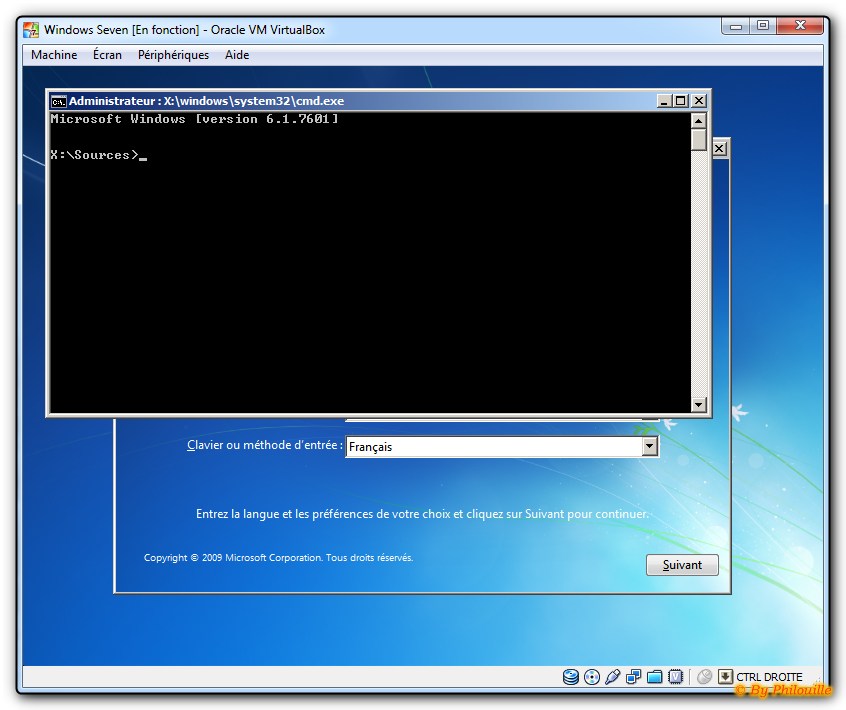Click the cmd scrollbar down arrow
The height and width of the screenshot is (710, 846).
699,405
